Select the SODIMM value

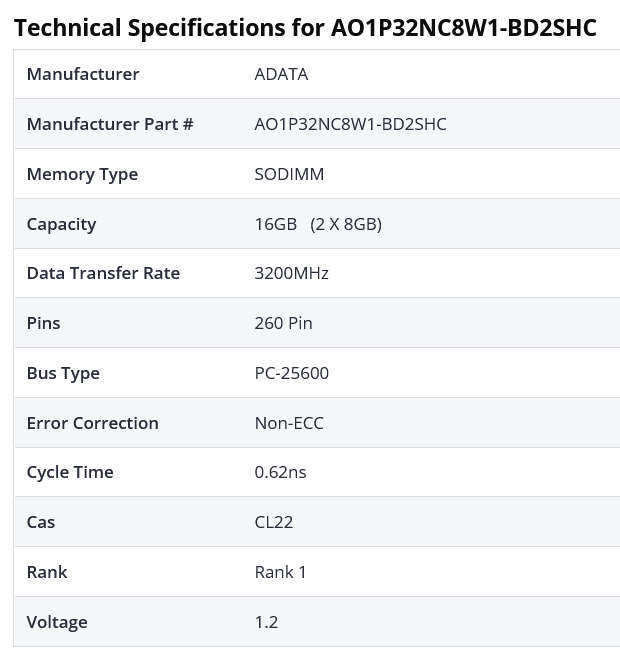[x=289, y=174]
